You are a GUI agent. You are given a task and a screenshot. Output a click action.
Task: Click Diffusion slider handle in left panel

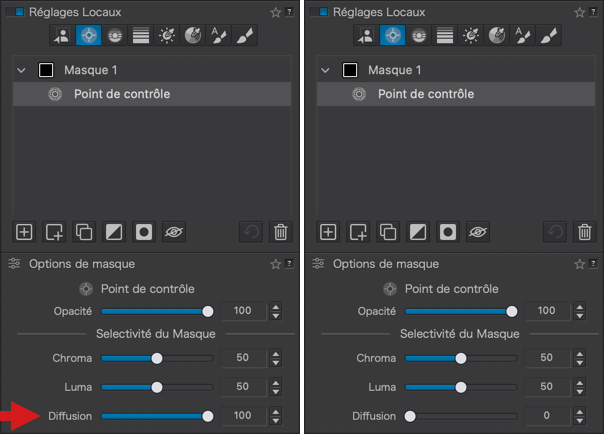pos(208,415)
